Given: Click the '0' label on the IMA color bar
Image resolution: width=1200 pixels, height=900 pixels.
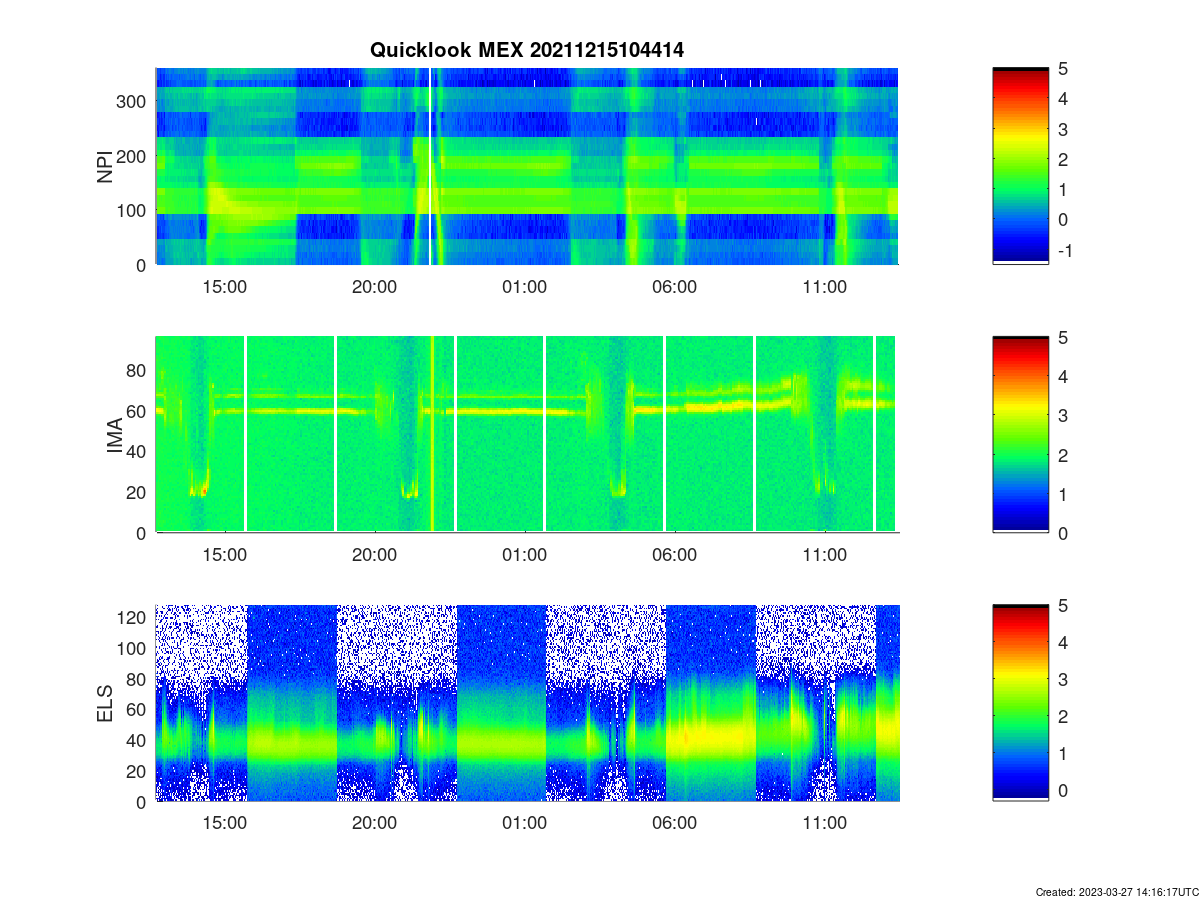Looking at the screenshot, I should click(1062, 533).
